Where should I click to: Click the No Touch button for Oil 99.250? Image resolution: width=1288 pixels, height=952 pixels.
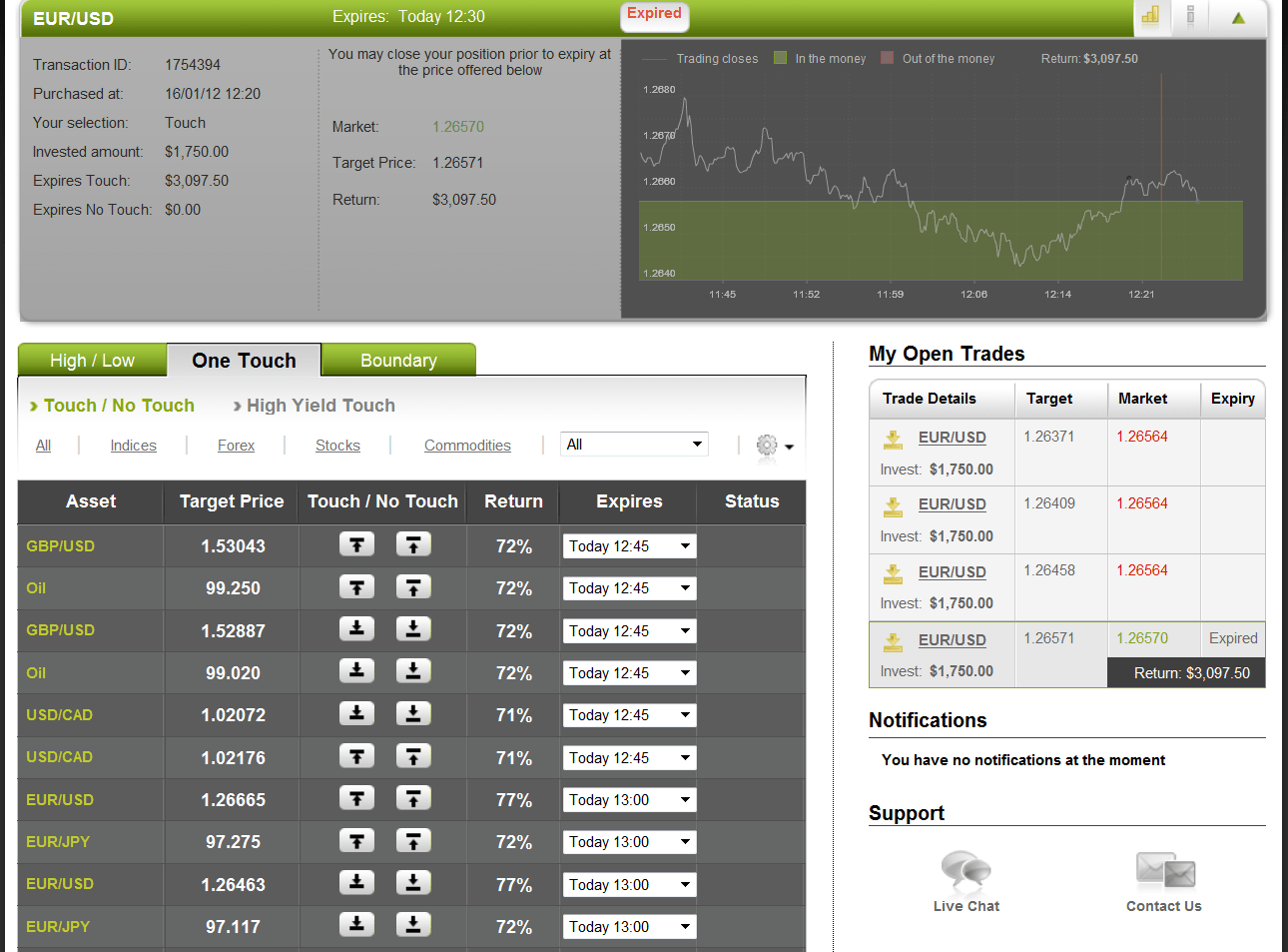pyautogui.click(x=412, y=587)
